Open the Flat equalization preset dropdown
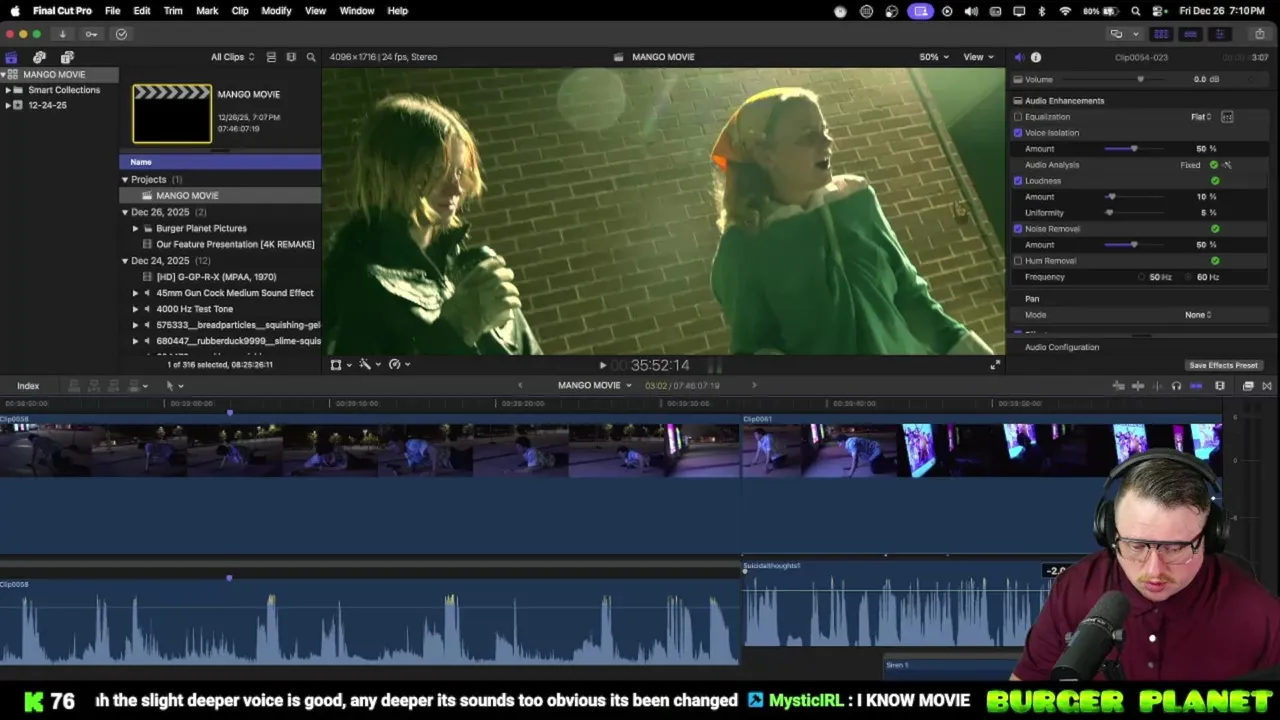Viewport: 1280px width, 720px height. tap(1201, 117)
